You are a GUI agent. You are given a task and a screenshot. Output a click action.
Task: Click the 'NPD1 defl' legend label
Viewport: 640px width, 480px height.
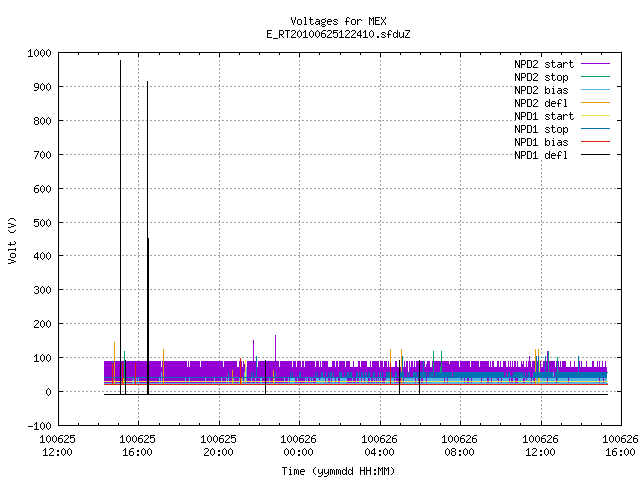pos(541,156)
